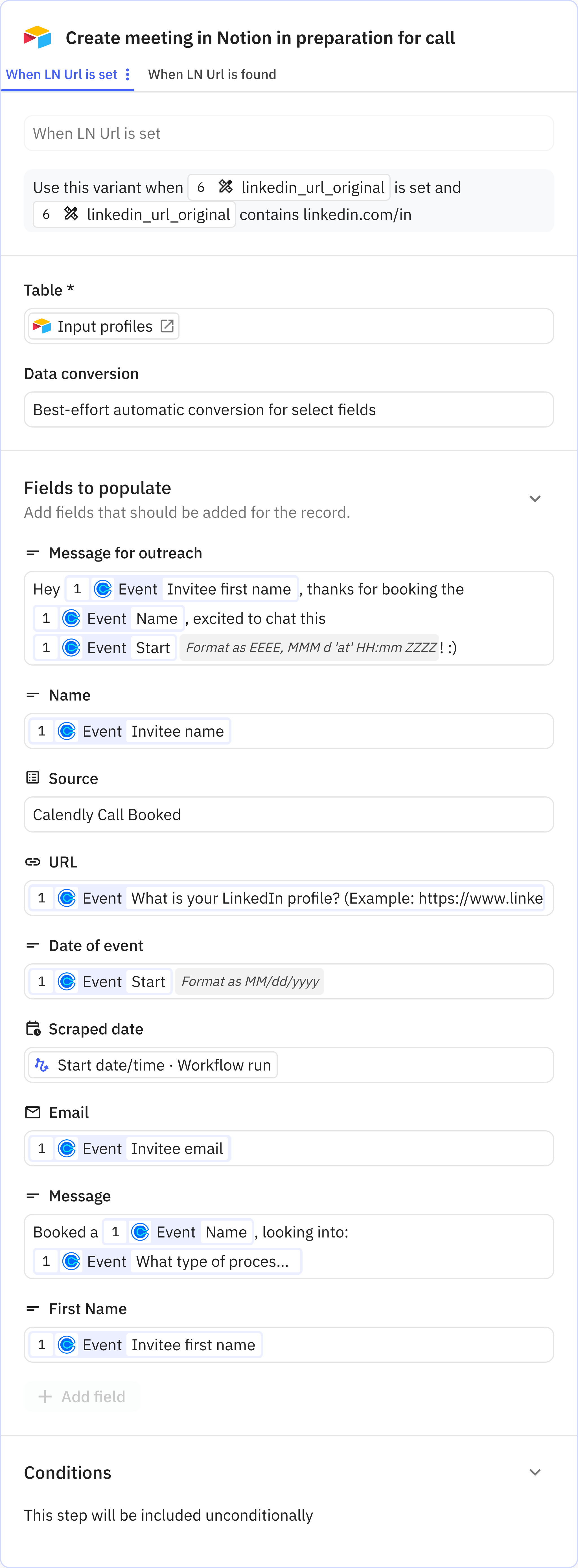Click text-field icon beside 'Name' label
The height and width of the screenshot is (1568, 578).
click(32, 695)
